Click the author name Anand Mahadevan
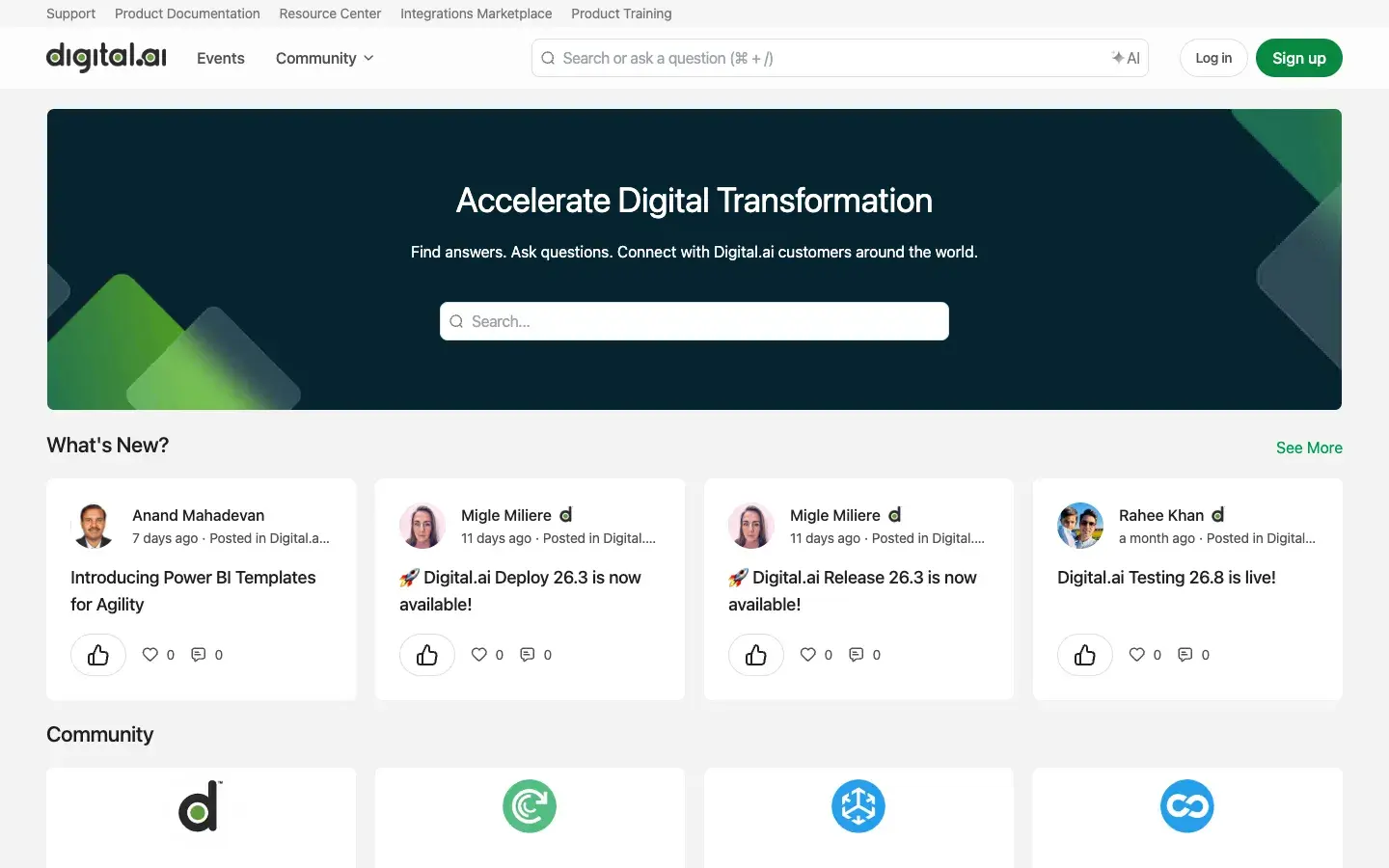 tap(198, 515)
